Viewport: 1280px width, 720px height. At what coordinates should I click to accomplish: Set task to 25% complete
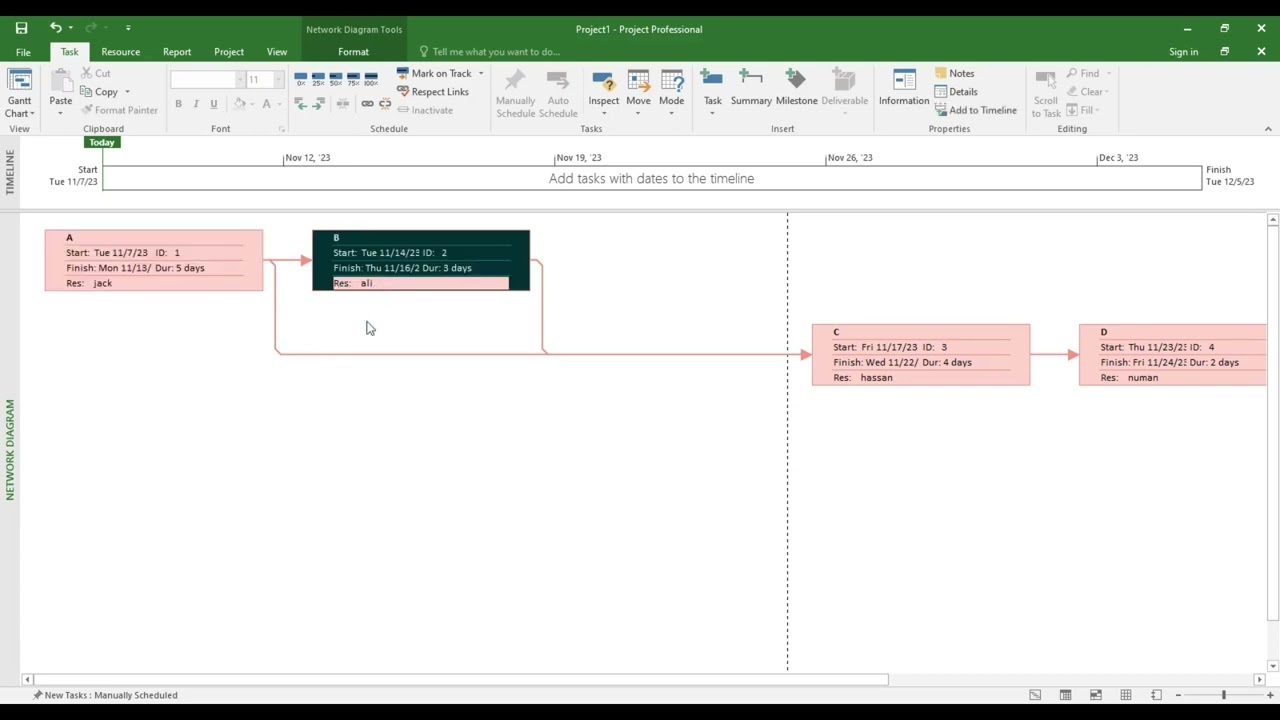click(x=318, y=78)
